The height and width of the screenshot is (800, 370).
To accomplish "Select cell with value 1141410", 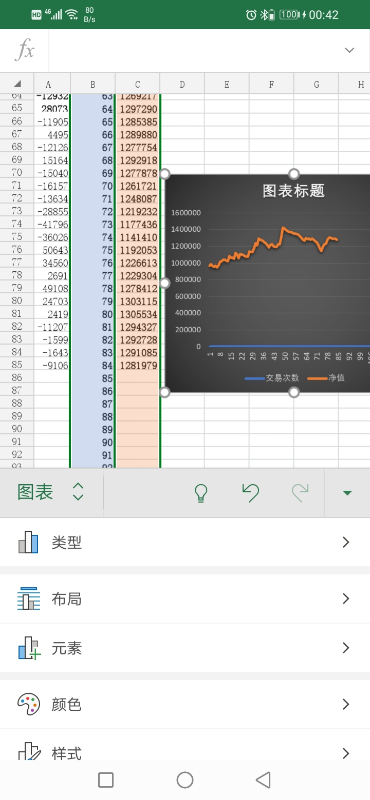I will click(138, 237).
